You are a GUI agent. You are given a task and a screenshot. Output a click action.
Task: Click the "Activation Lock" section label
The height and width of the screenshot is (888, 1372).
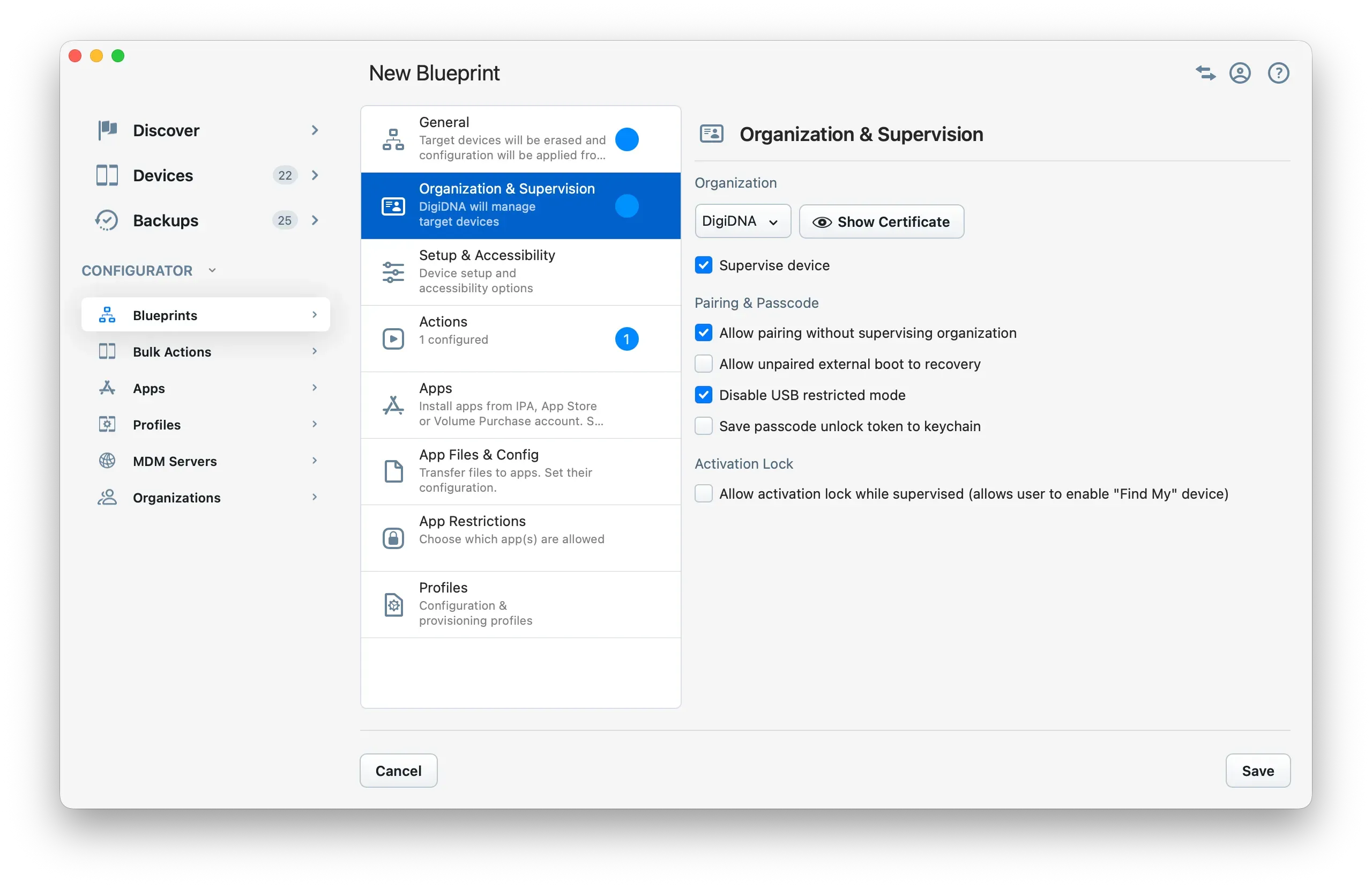[x=743, y=464]
